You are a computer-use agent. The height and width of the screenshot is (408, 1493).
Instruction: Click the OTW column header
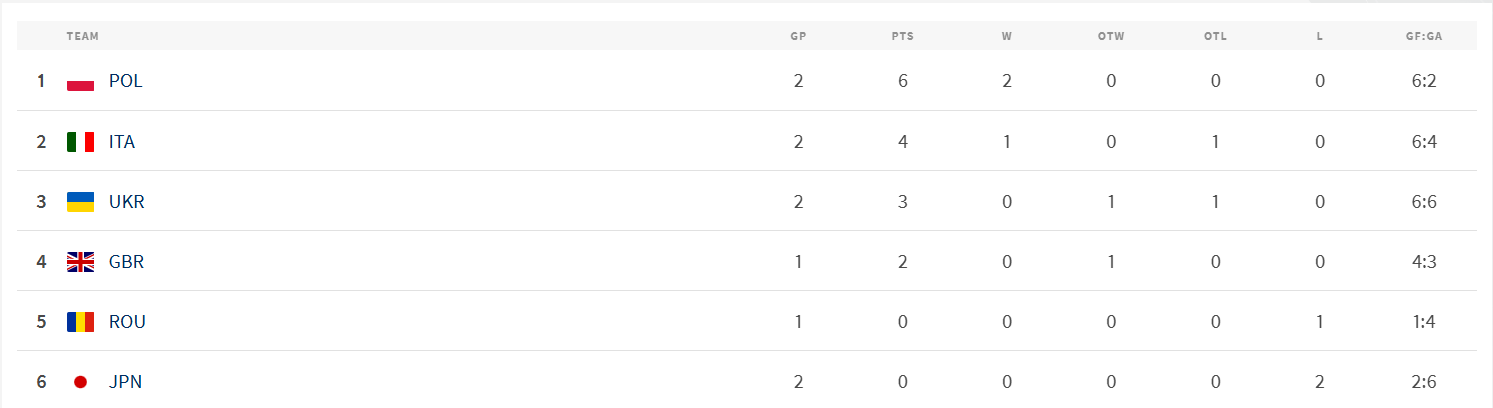coord(1111,36)
